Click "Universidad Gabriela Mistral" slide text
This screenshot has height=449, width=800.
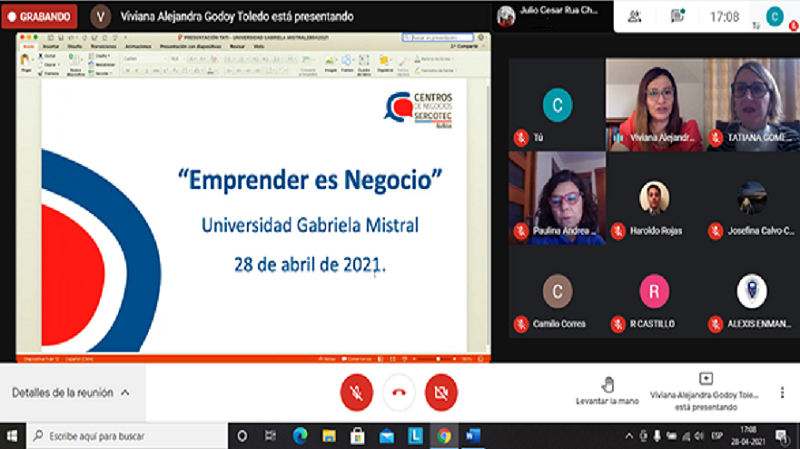(310, 225)
